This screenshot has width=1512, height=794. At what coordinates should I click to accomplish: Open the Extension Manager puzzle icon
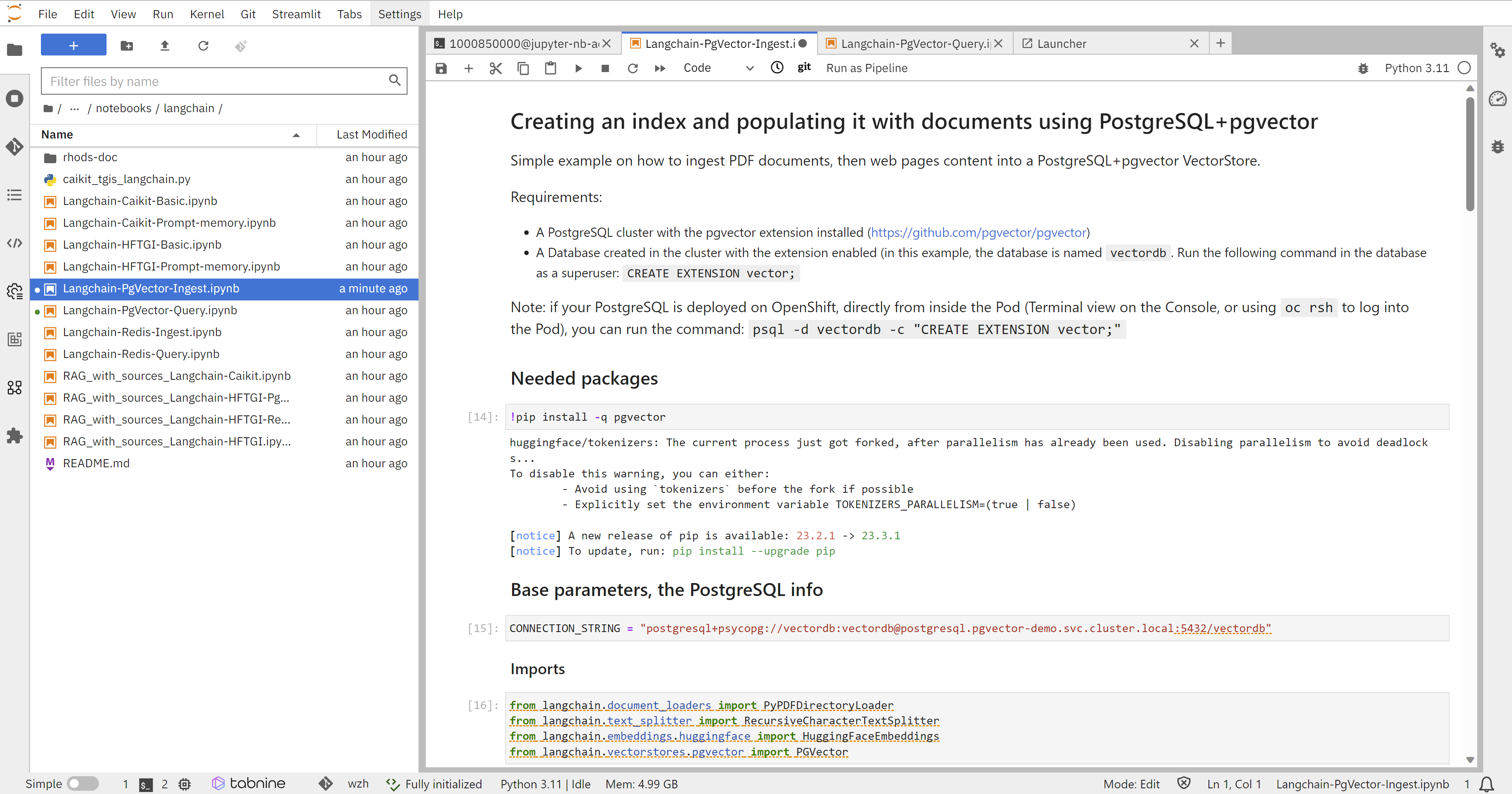point(15,436)
